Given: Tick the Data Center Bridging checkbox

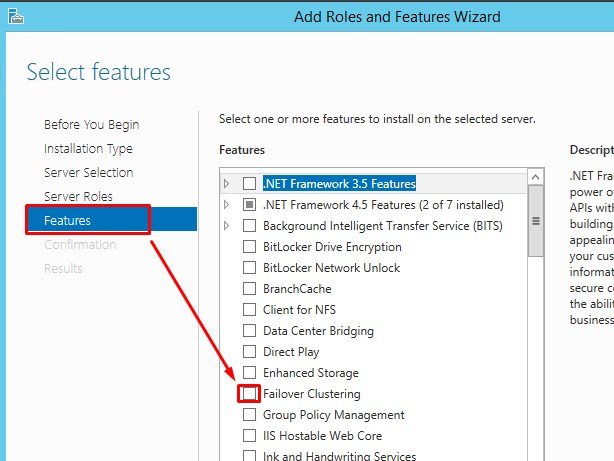Looking at the screenshot, I should click(x=249, y=331).
